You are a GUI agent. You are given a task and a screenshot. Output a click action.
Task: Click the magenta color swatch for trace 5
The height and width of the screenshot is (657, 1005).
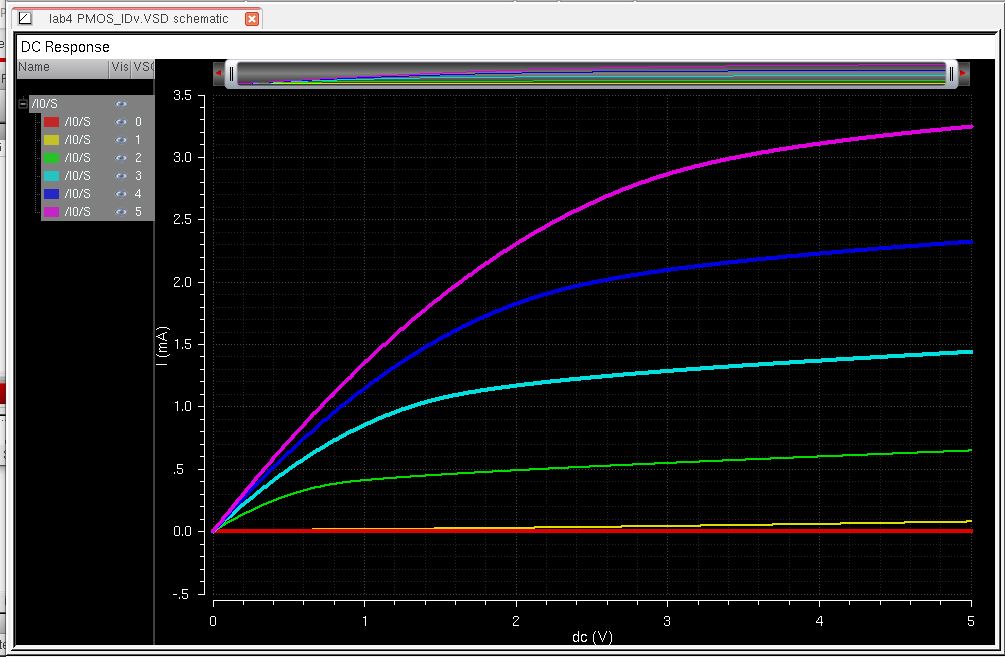click(x=51, y=212)
